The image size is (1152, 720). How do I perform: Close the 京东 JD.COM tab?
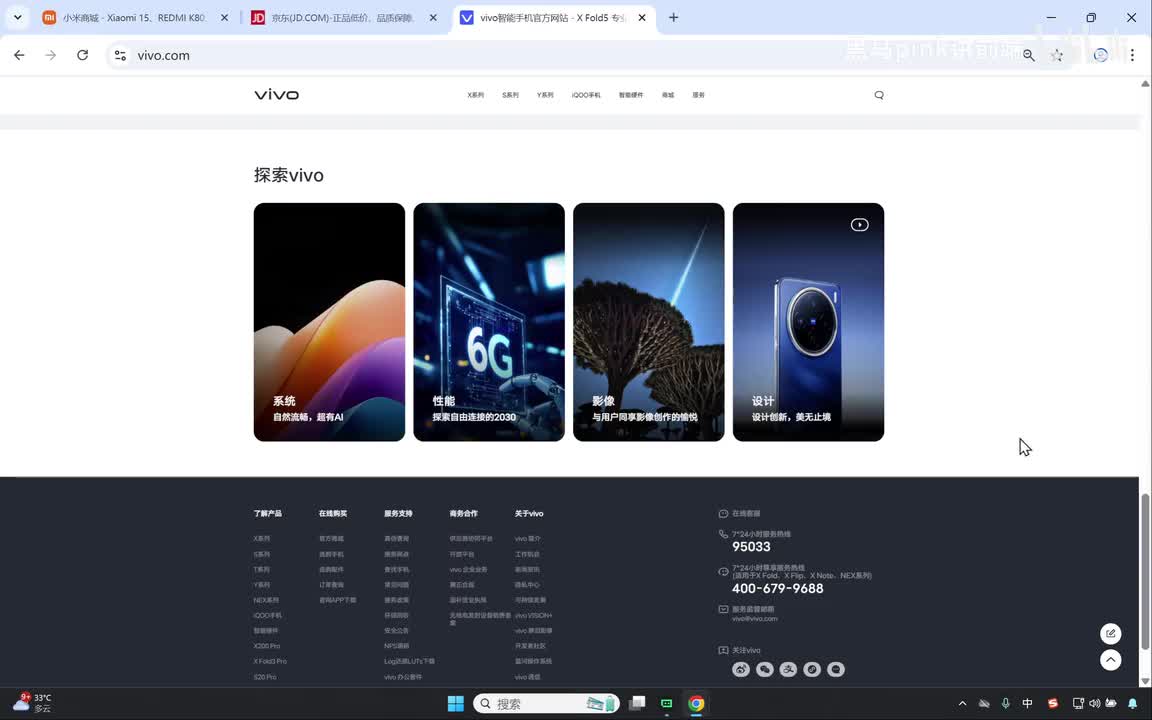tap(433, 18)
